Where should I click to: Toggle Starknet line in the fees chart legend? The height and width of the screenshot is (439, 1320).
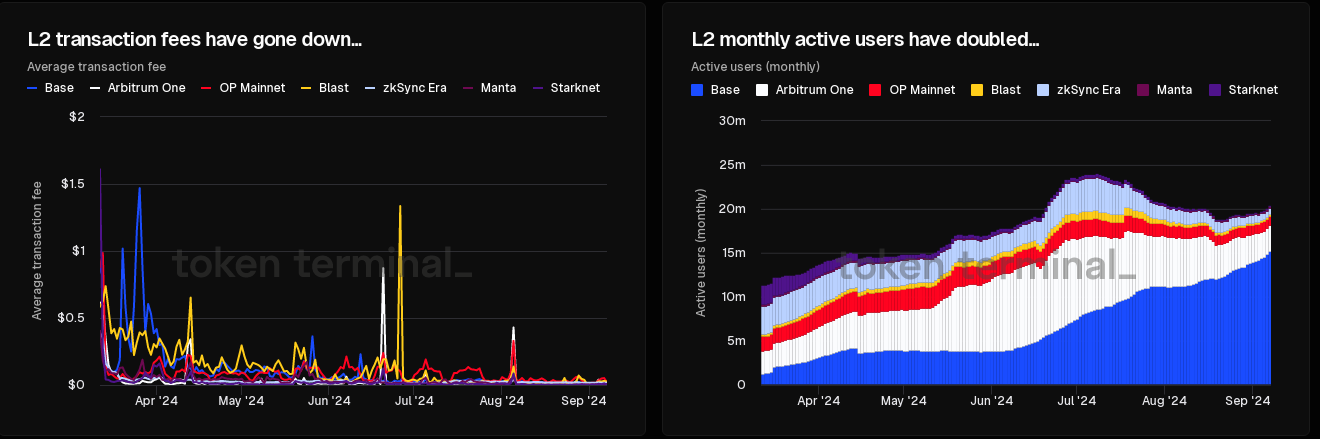[x=566, y=88]
